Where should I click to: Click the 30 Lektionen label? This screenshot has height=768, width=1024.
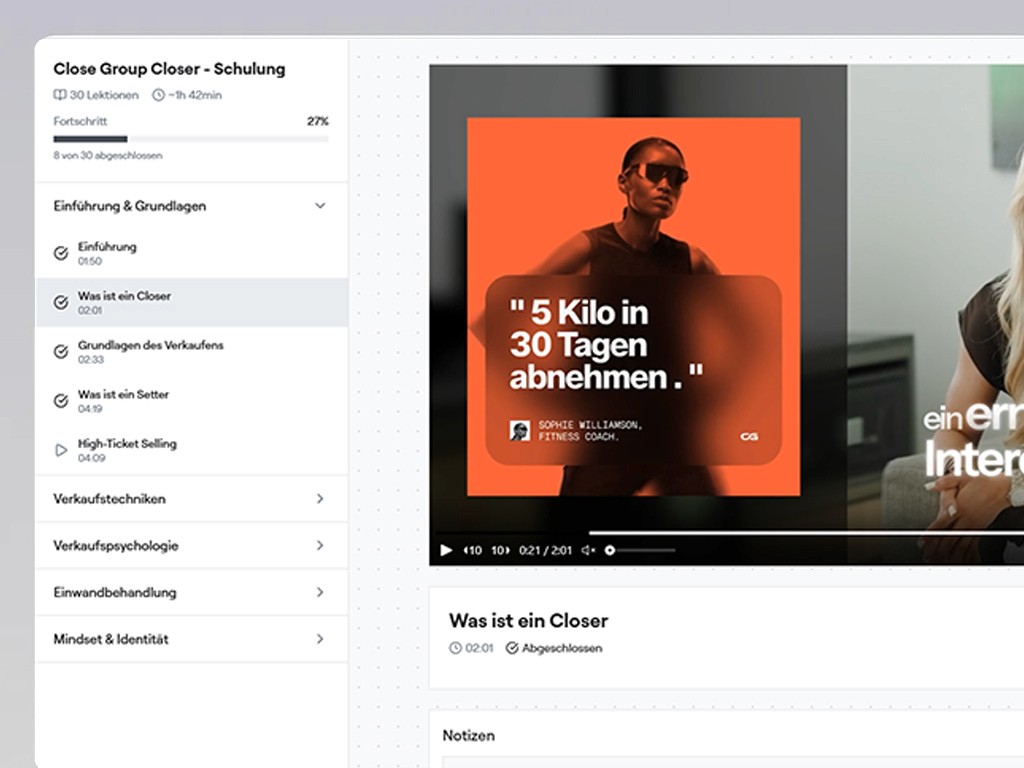[x=104, y=95]
